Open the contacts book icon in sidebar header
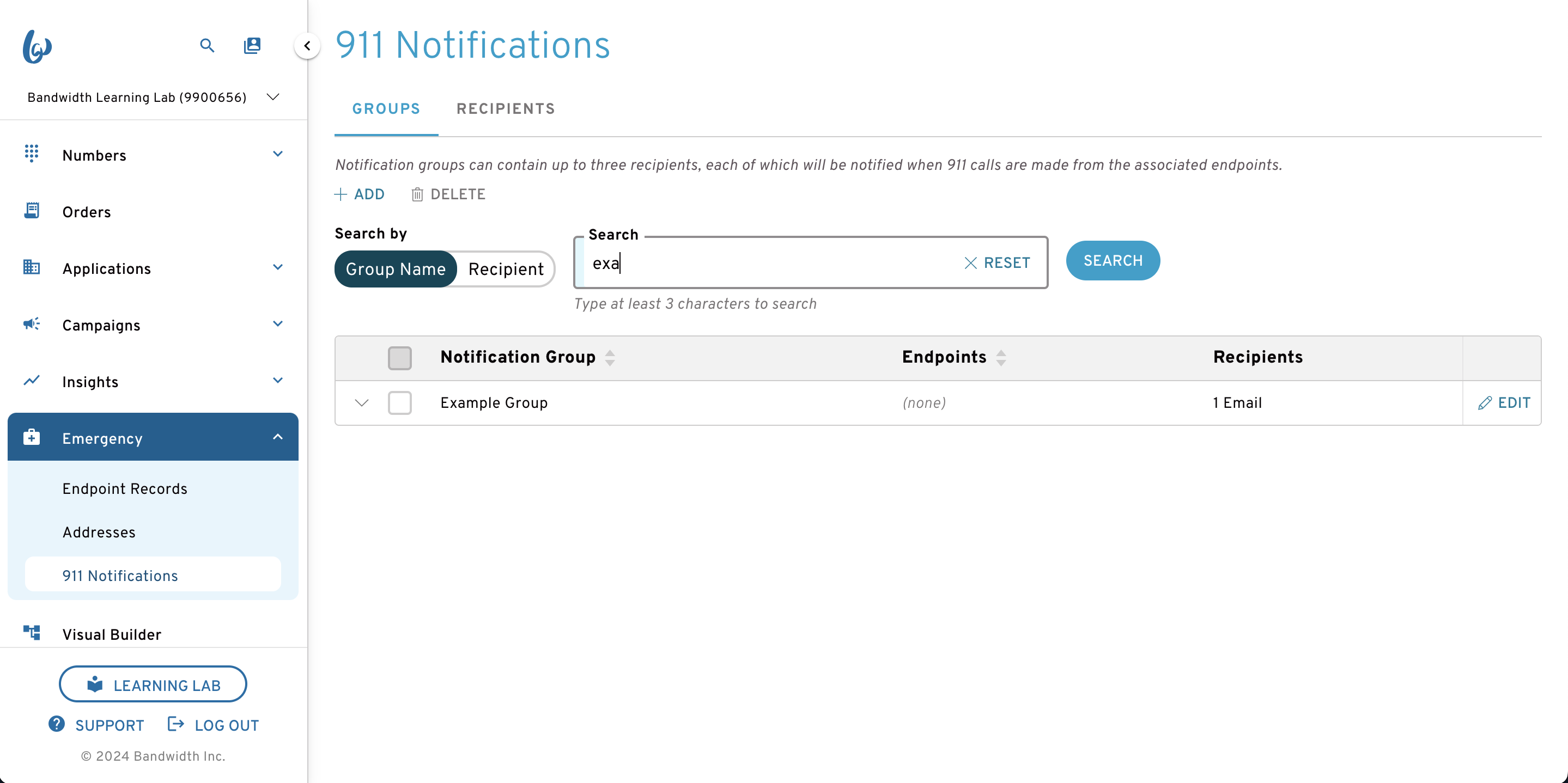This screenshot has width=1568, height=783. [x=252, y=46]
